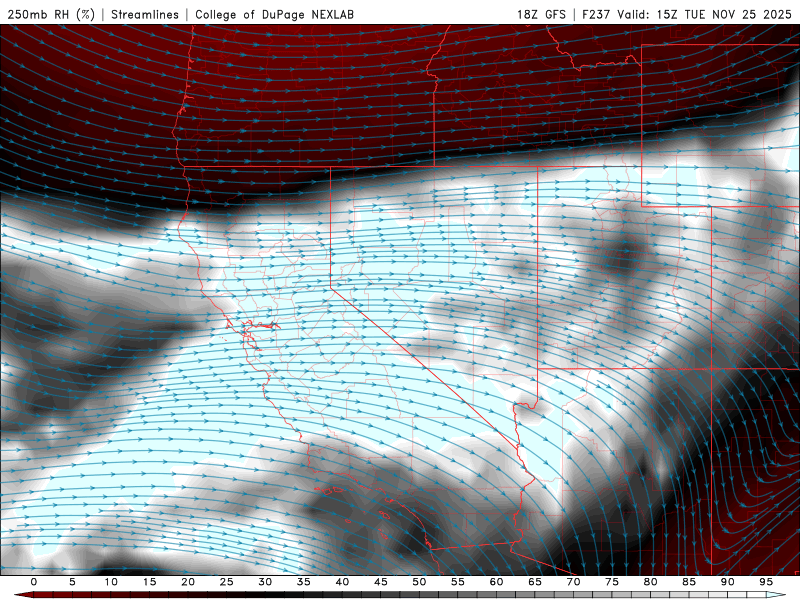Click the 25 value on the RH scale

pyautogui.click(x=227, y=582)
